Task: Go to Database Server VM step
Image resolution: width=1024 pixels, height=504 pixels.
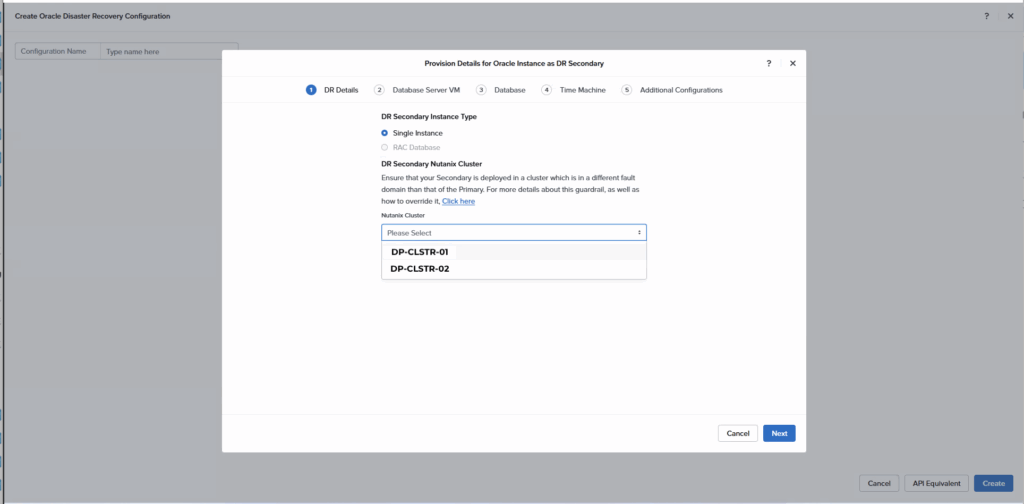Action: [417, 90]
